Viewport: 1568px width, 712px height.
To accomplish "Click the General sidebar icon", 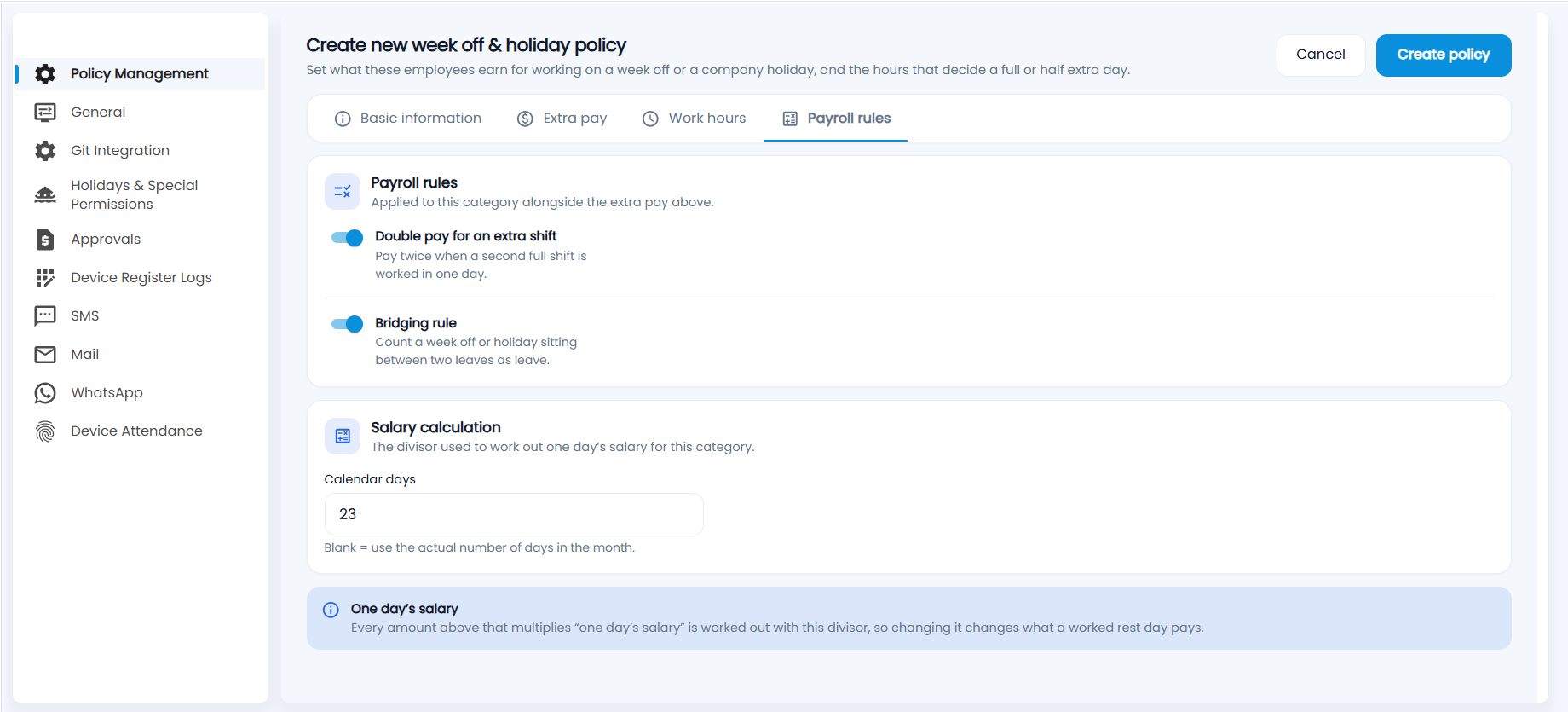I will click(45, 113).
